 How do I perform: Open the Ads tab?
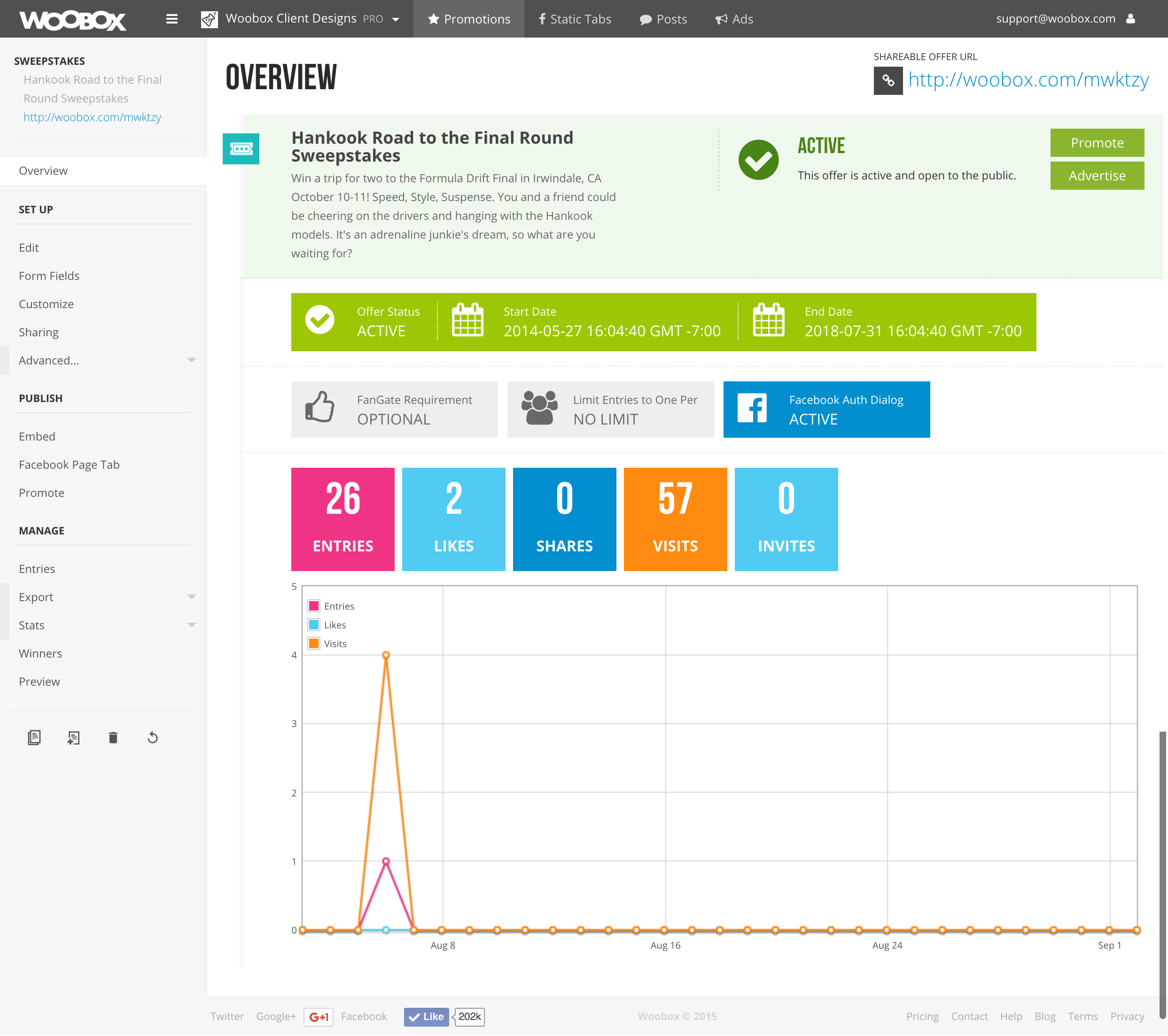coord(734,19)
